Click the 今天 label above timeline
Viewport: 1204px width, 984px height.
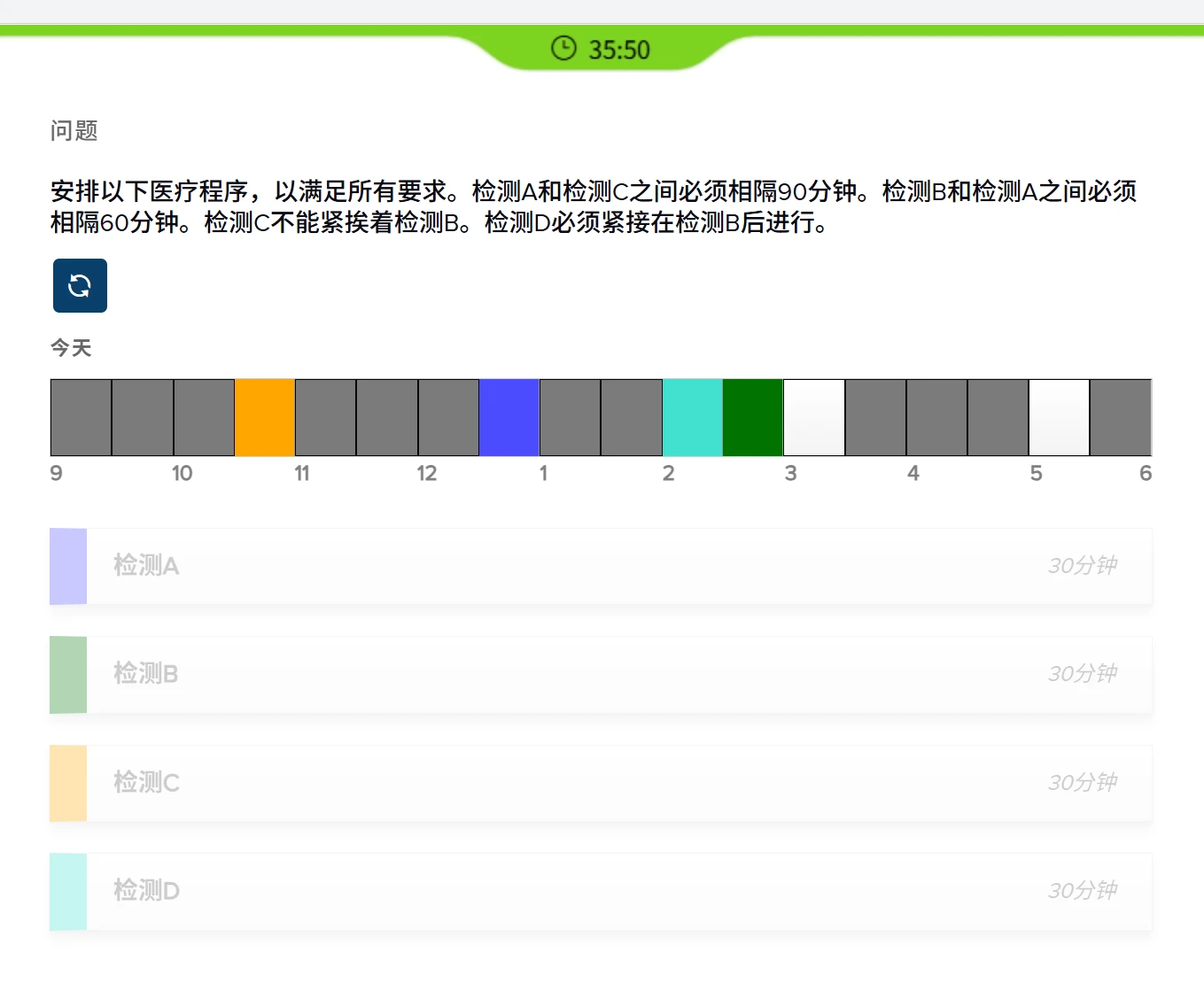pos(71,348)
